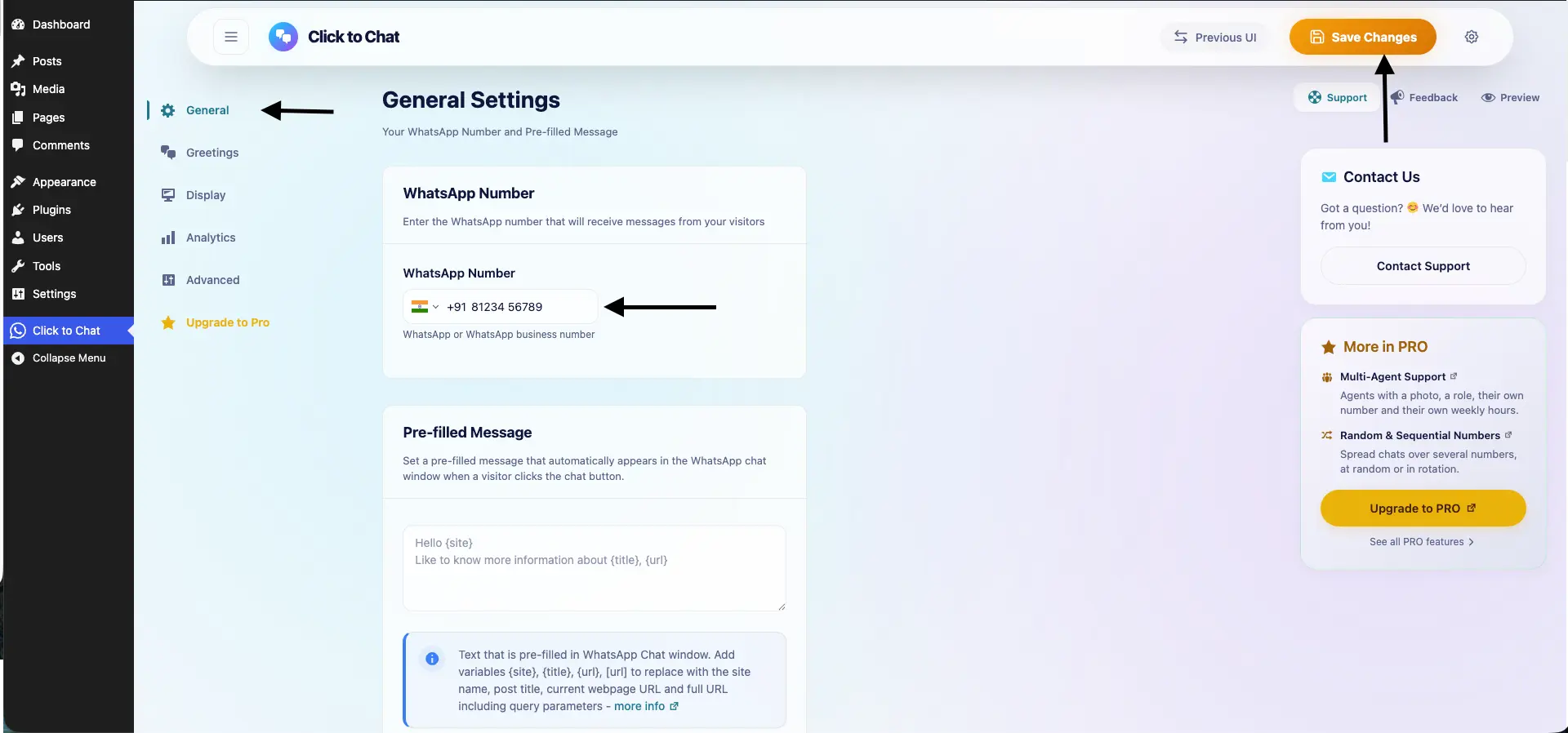Click the Contact Support button
This screenshot has height=733, width=1568.
[x=1423, y=266]
